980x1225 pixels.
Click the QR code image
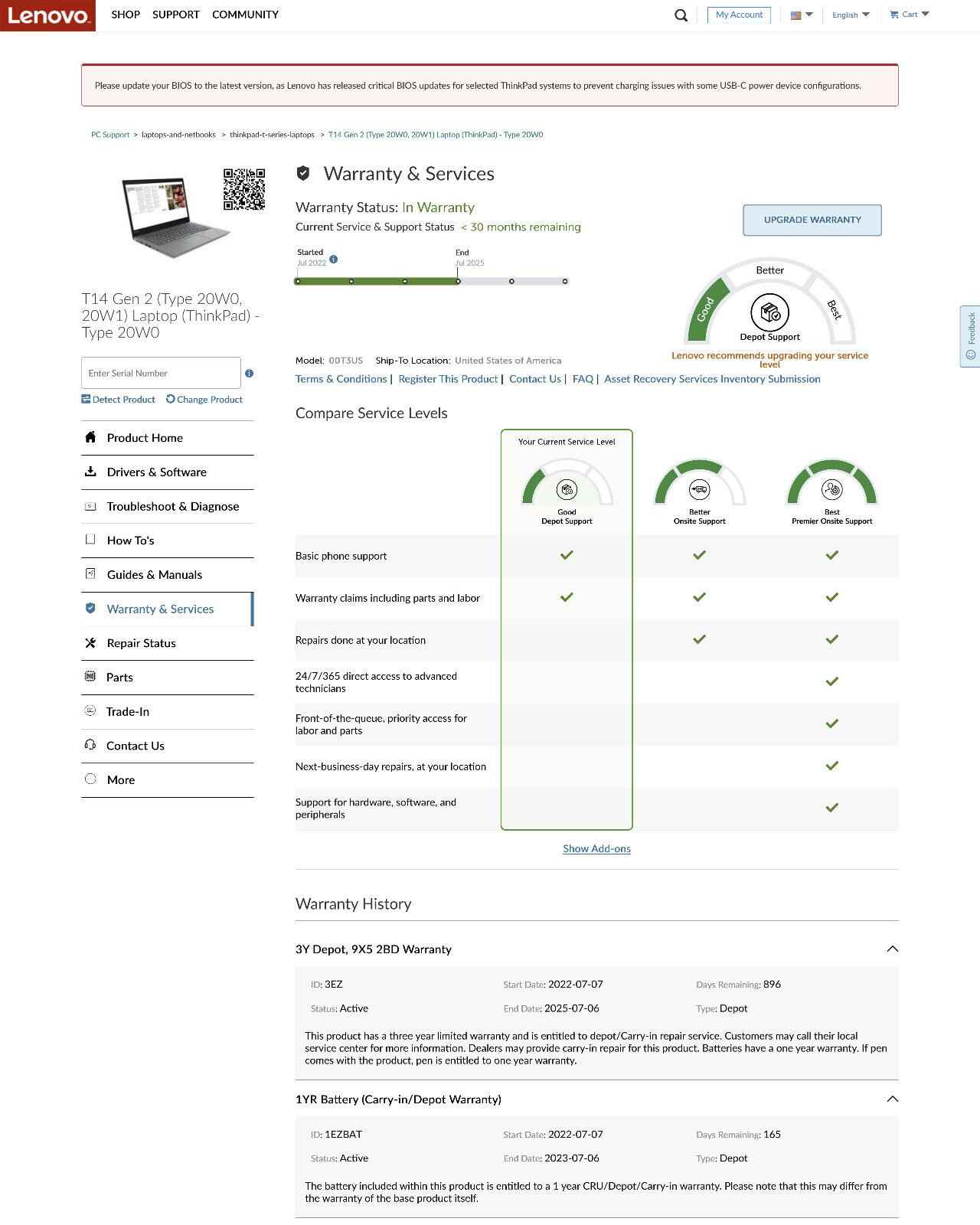(244, 189)
